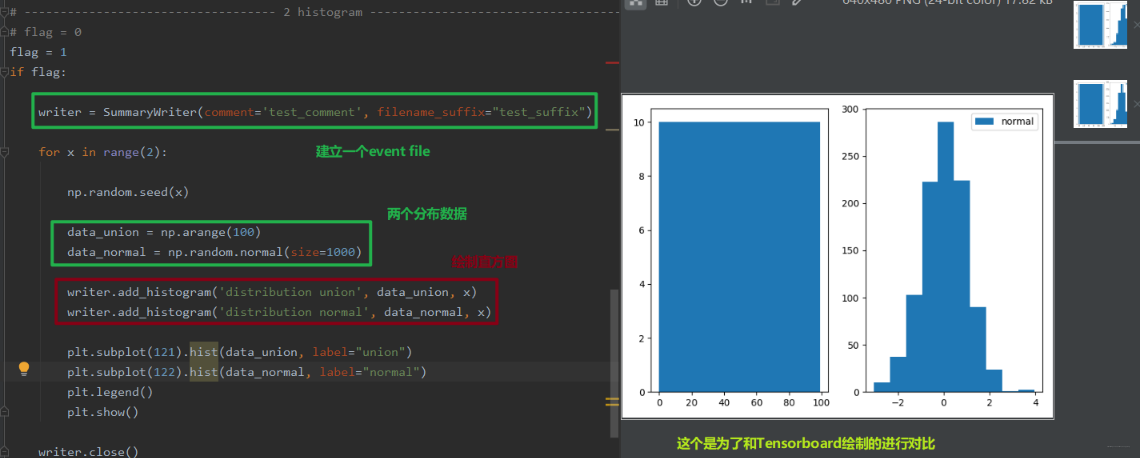Viewport: 1140px width, 458px height.
Task: Click the red error stripe mark near 'if flag:'
Action: tap(612, 63)
